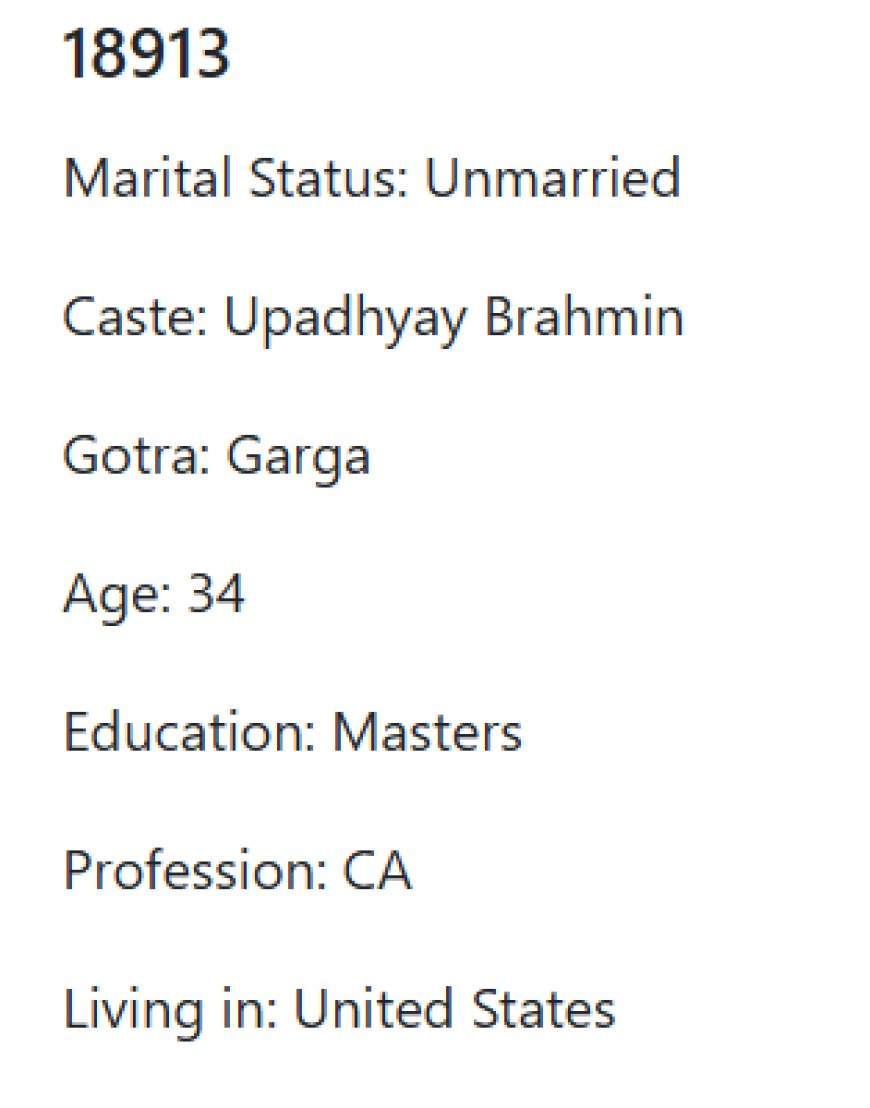The height and width of the screenshot is (1108, 870).
Task: Select the Masters education value
Action: coord(427,733)
